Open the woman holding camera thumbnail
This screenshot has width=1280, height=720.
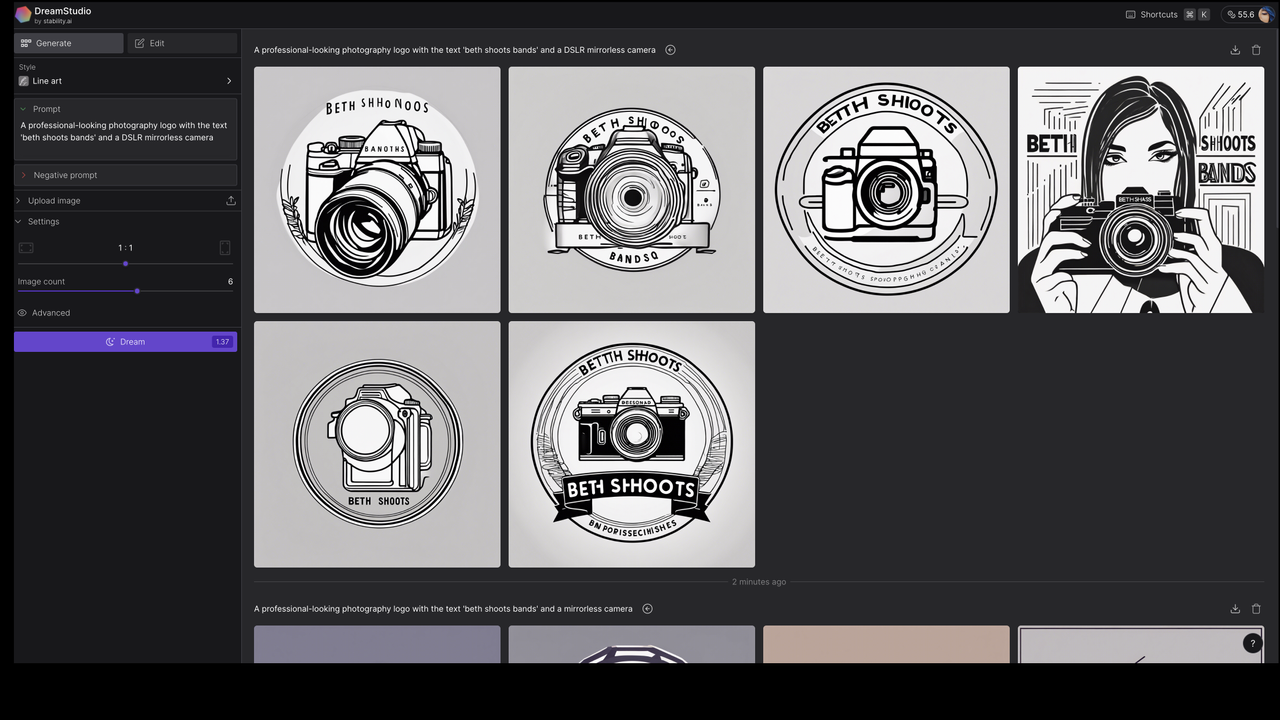pos(1141,190)
